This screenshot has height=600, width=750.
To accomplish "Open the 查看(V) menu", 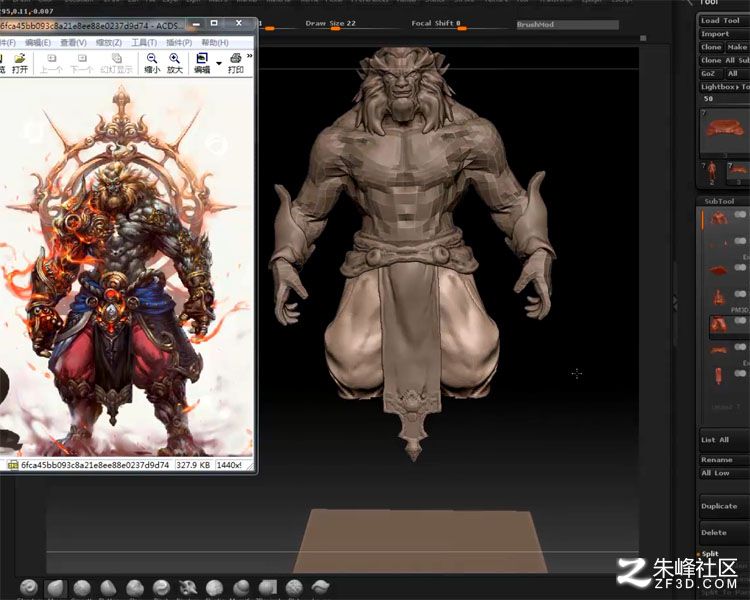I will tap(73, 43).
